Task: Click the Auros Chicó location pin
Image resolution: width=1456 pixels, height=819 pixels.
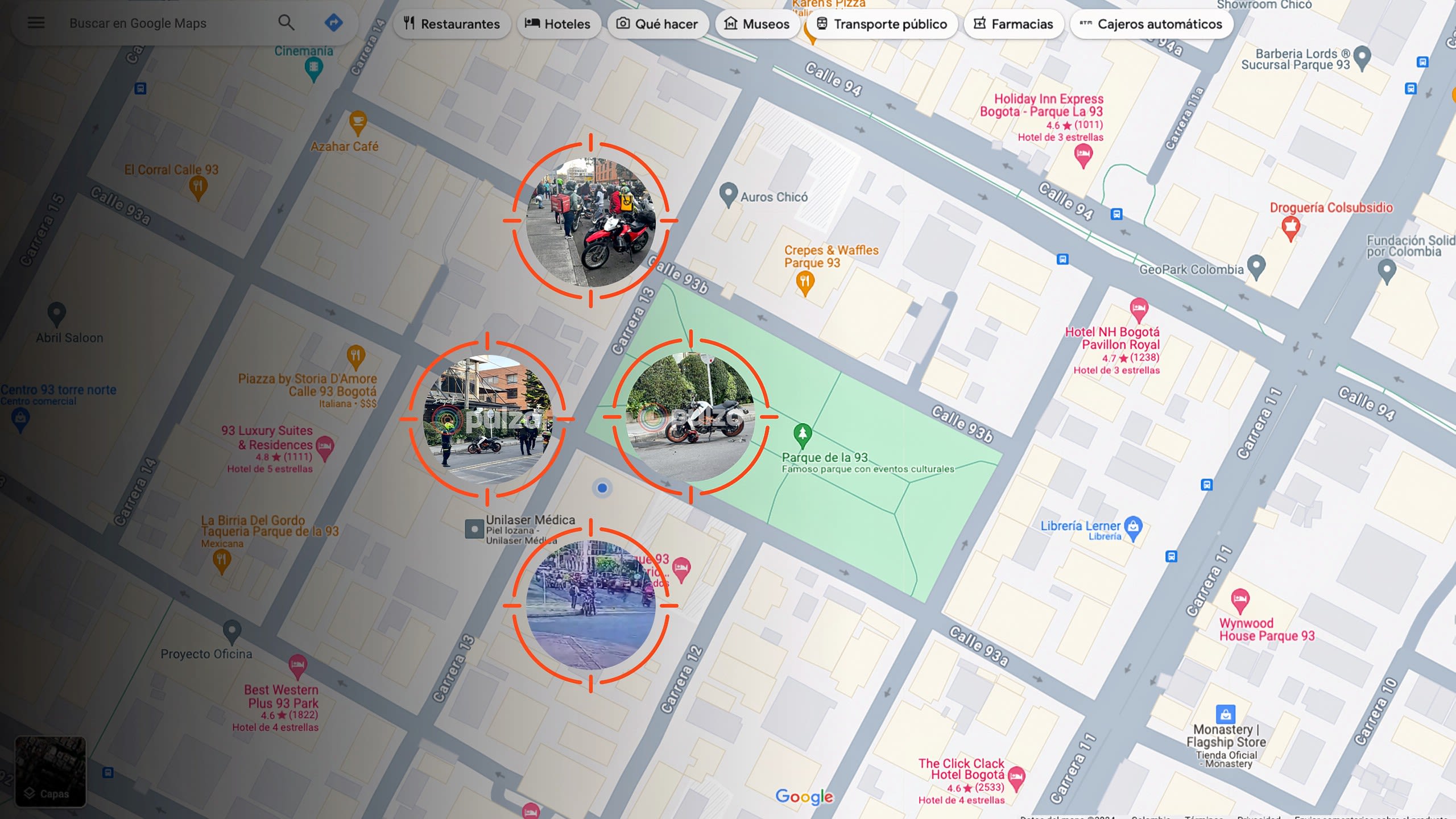Action: pyautogui.click(x=729, y=195)
